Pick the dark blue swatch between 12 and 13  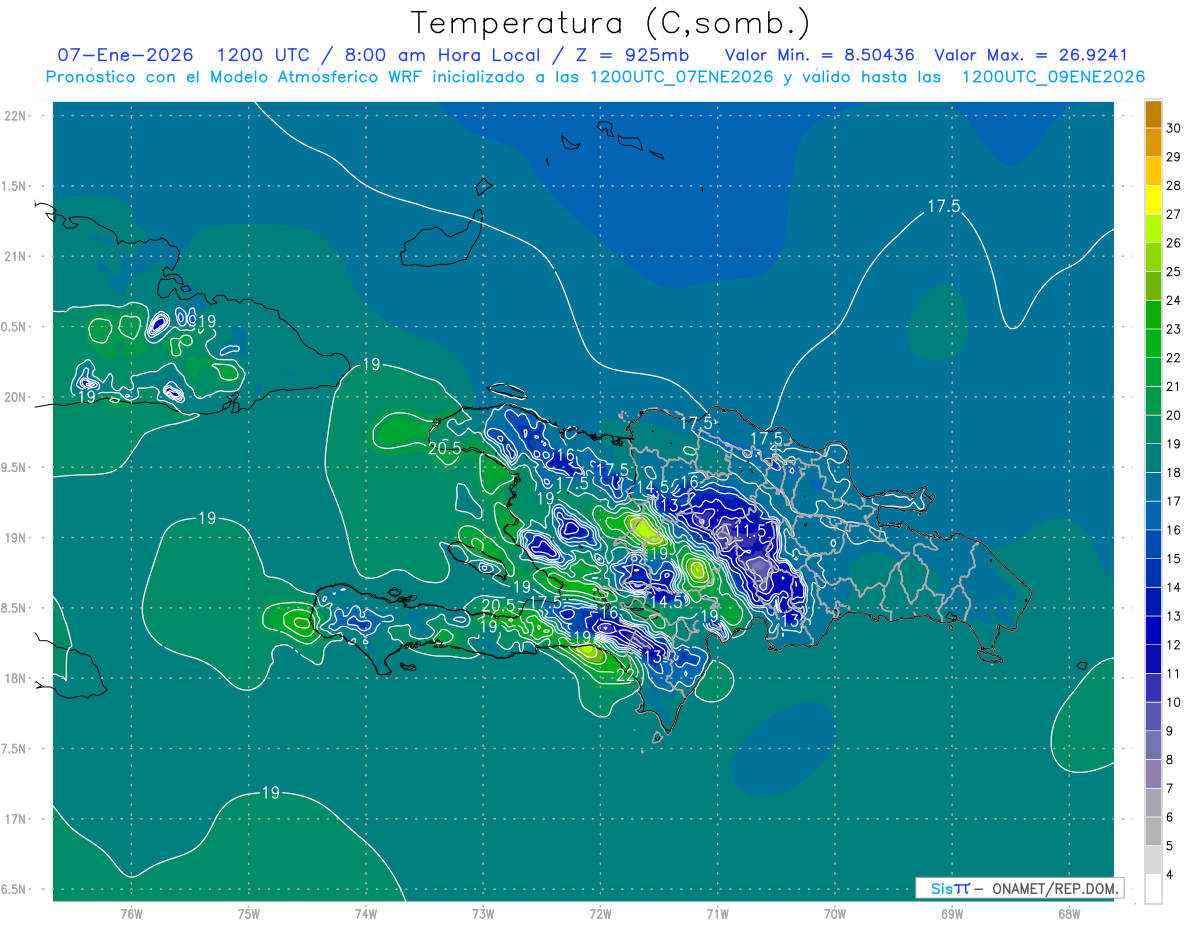[x=1153, y=630]
